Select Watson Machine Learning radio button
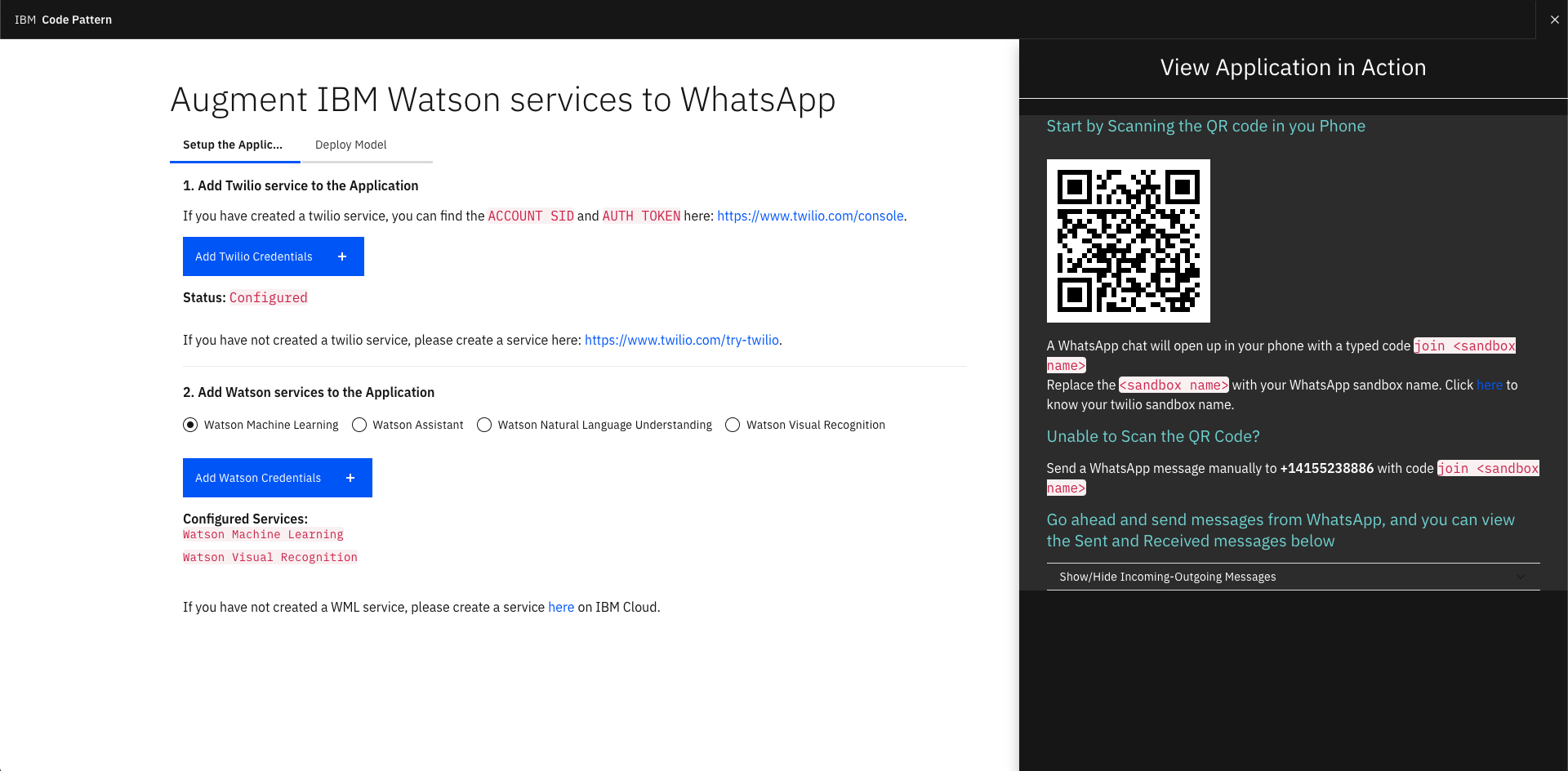Viewport: 1568px width, 771px height. click(x=190, y=425)
